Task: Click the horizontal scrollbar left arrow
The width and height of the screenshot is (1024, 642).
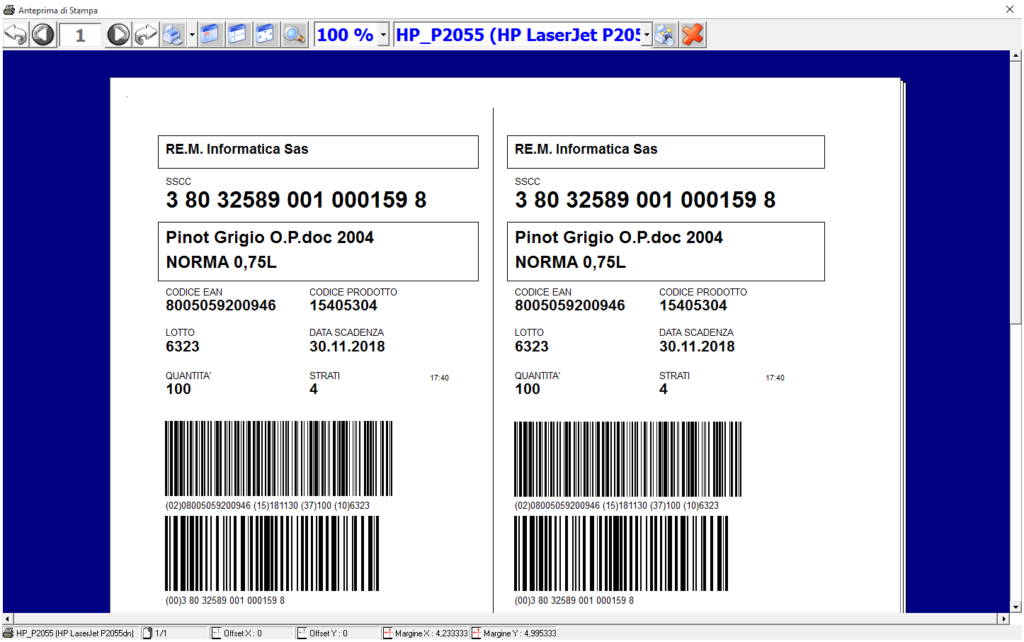Action: 8,618
